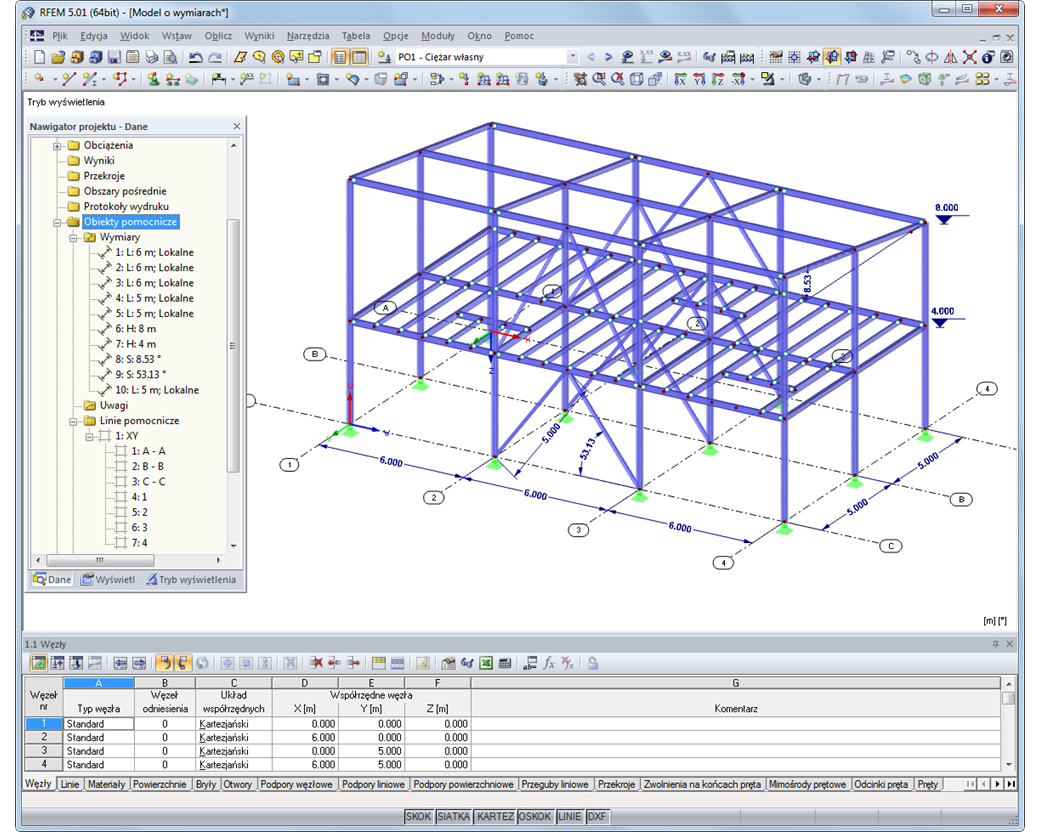Toggle SKOK snap in status bar
The width and height of the screenshot is (1040, 832).
click(x=419, y=816)
